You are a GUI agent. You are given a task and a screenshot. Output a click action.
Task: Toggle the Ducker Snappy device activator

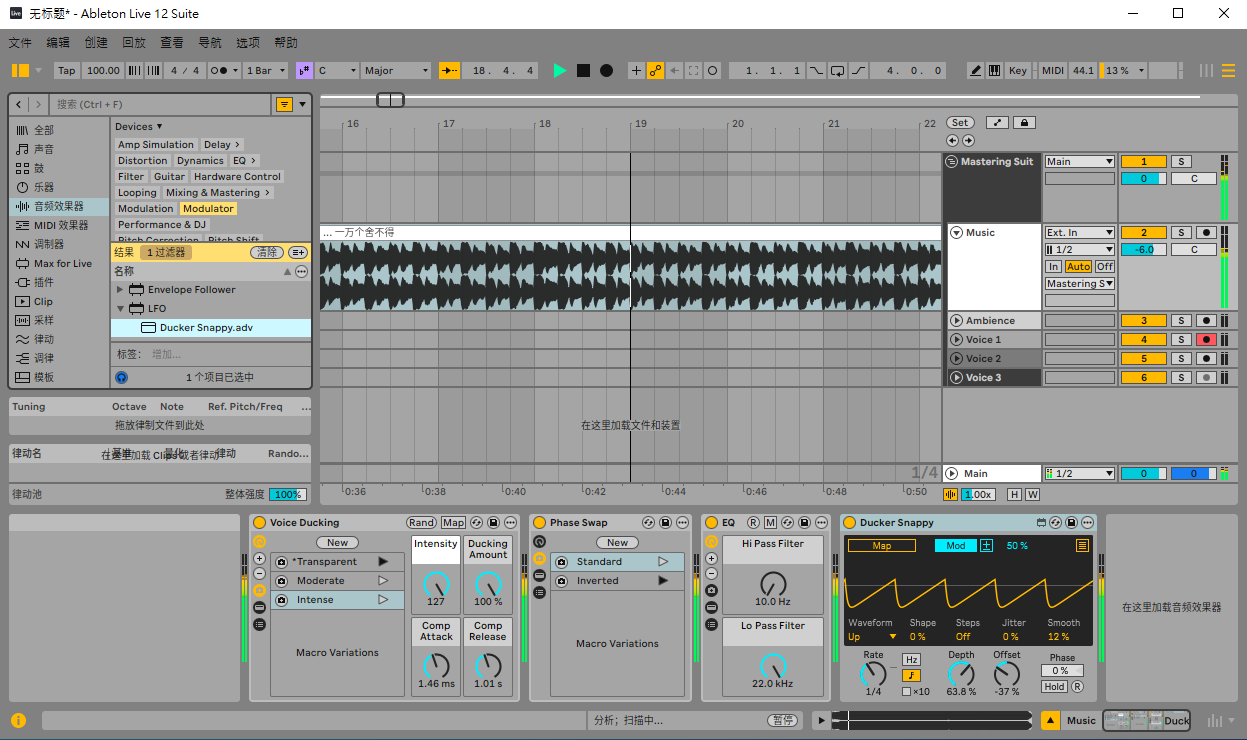[849, 523]
